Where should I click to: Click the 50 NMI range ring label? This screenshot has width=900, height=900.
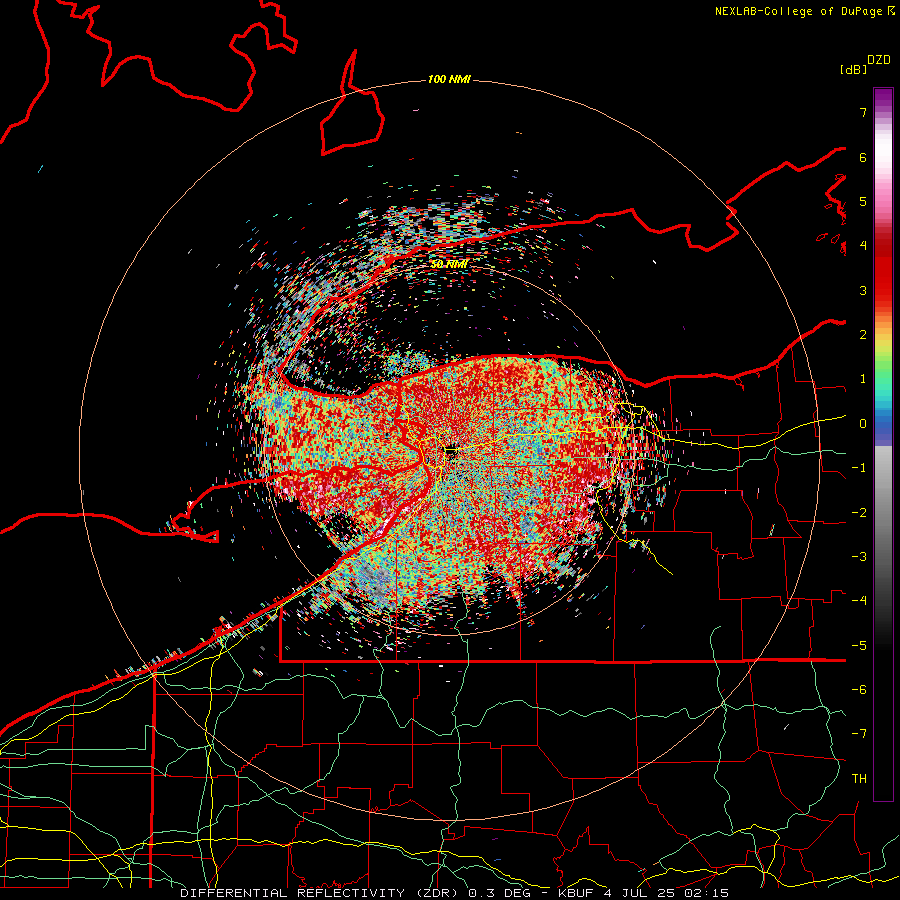tap(449, 264)
